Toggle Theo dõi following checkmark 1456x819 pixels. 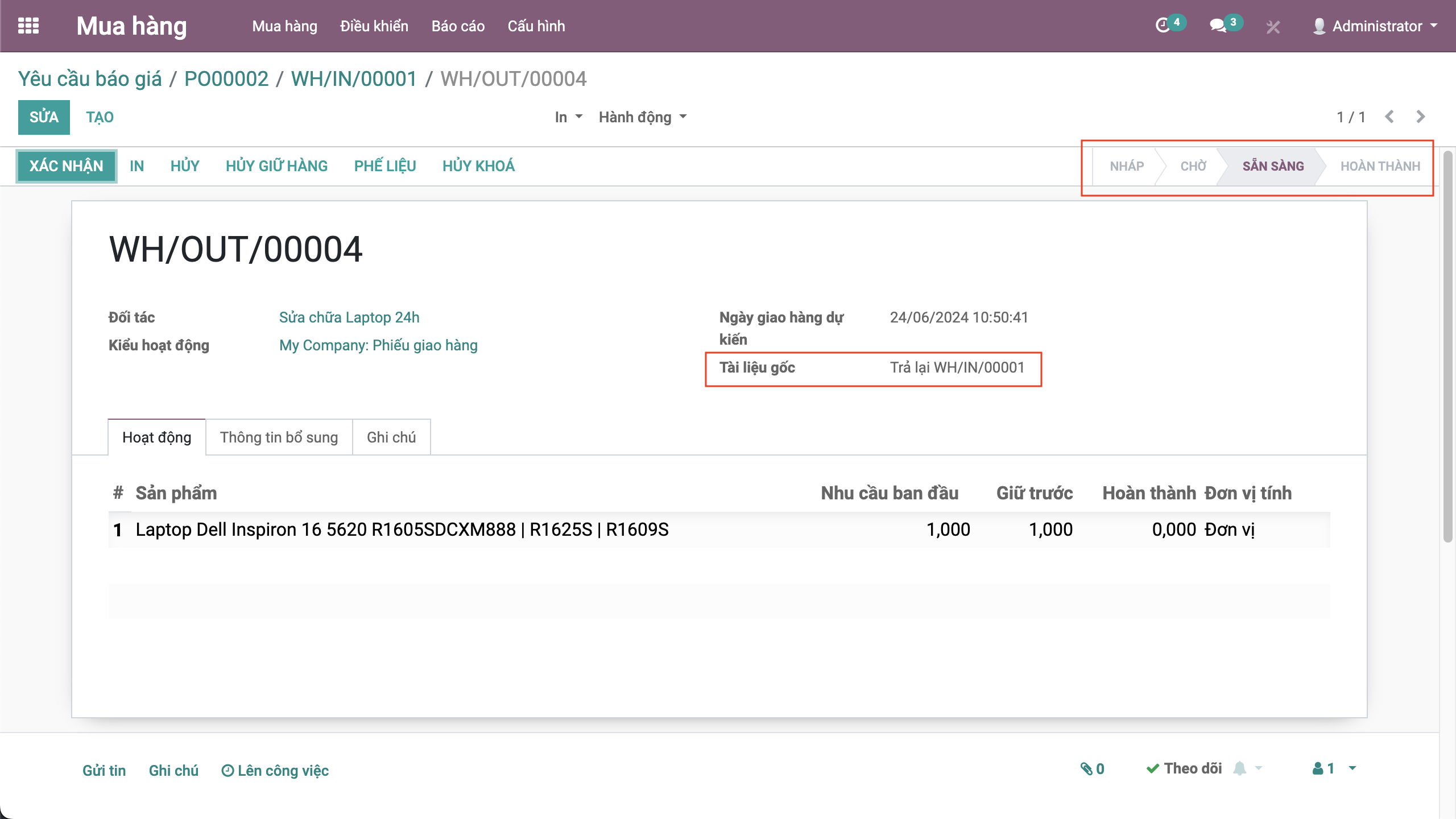pyautogui.click(x=1184, y=769)
